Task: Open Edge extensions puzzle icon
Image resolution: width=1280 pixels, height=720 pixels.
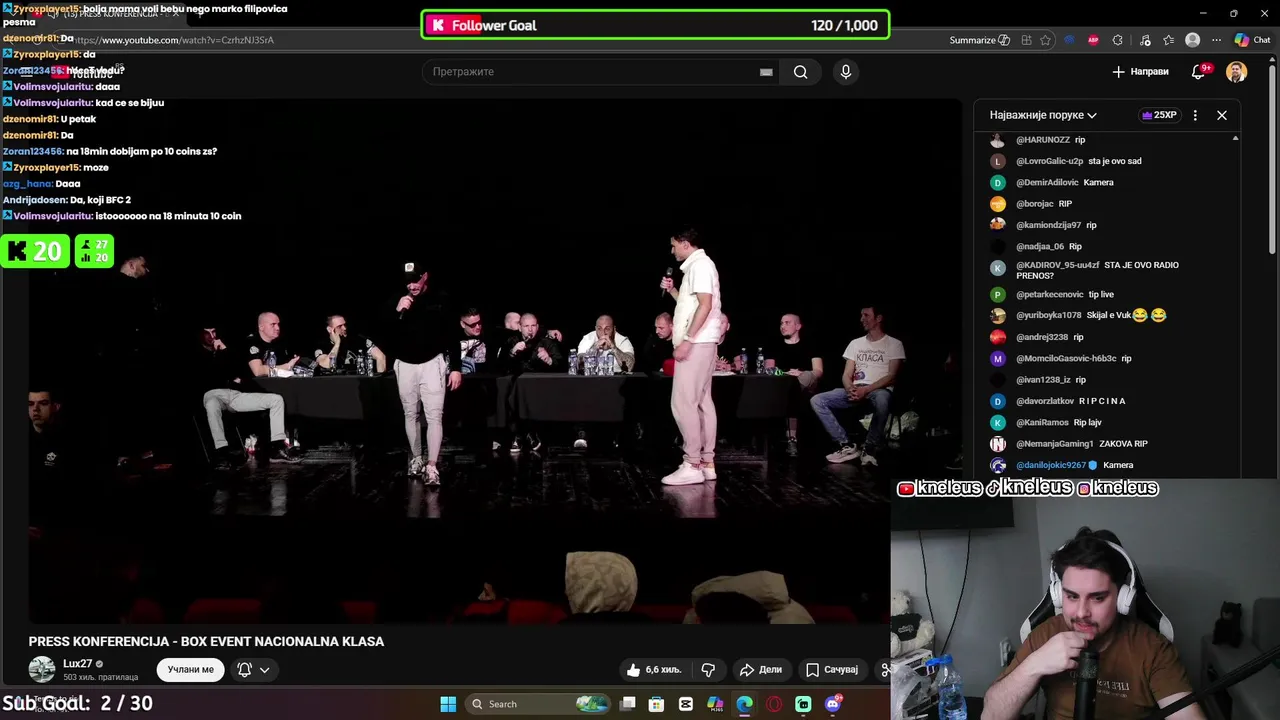Action: 1117,40
